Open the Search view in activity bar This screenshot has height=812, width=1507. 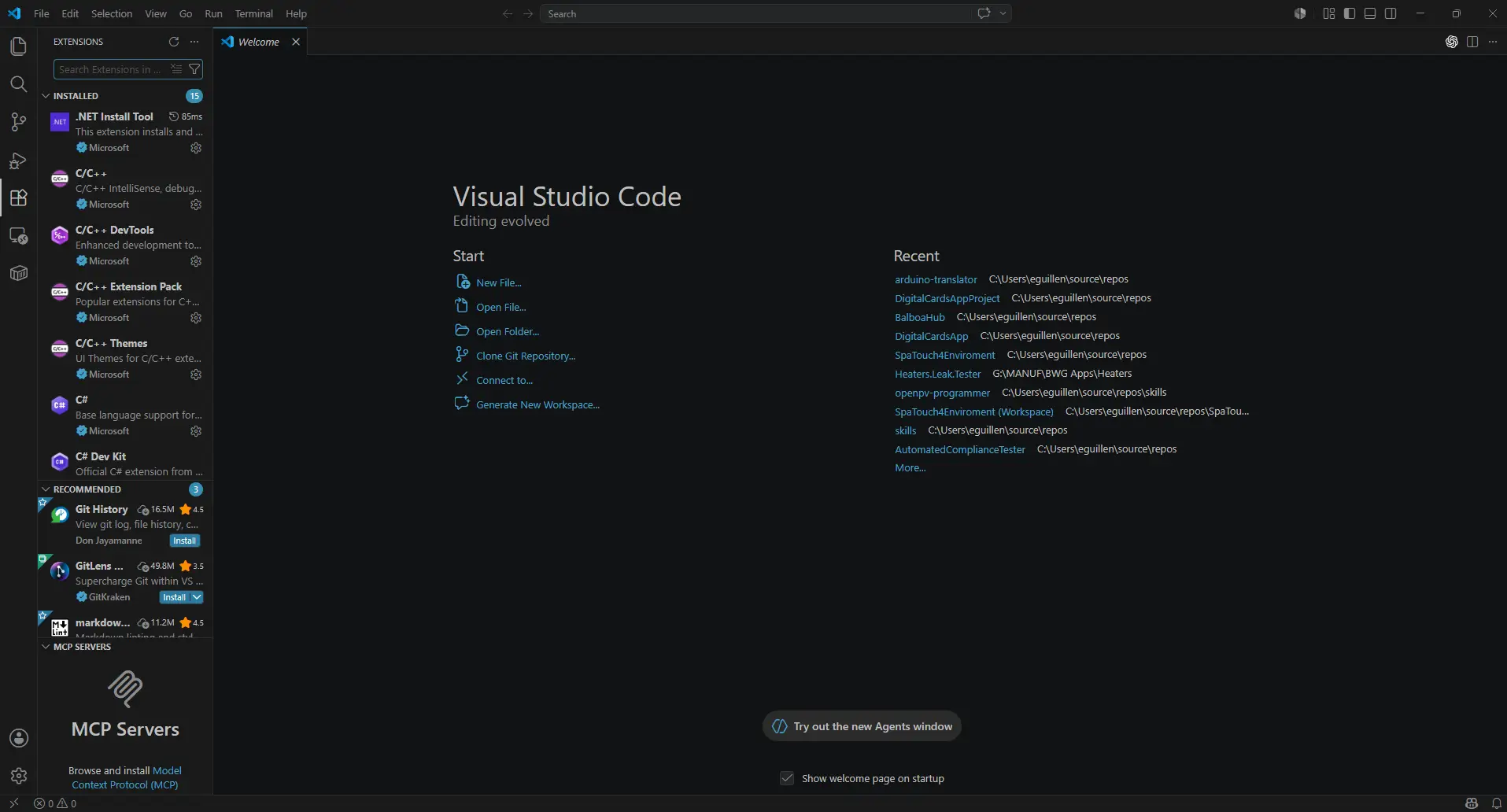[18, 84]
